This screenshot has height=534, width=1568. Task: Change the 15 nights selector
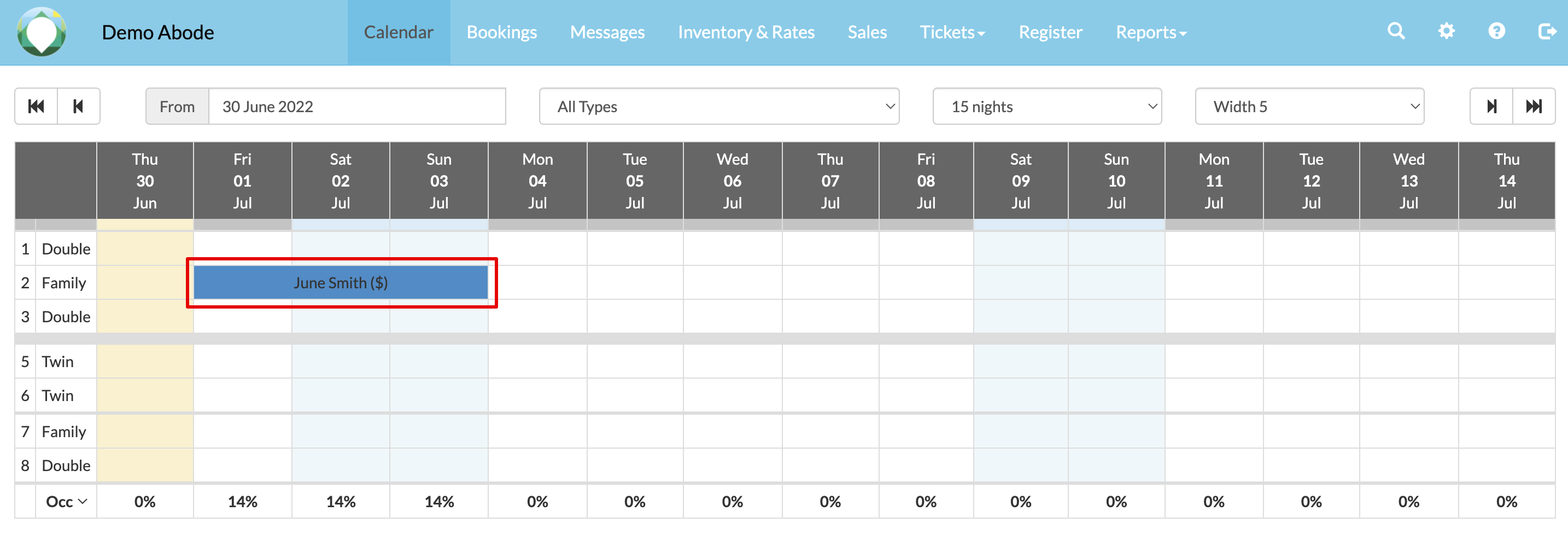(1047, 107)
